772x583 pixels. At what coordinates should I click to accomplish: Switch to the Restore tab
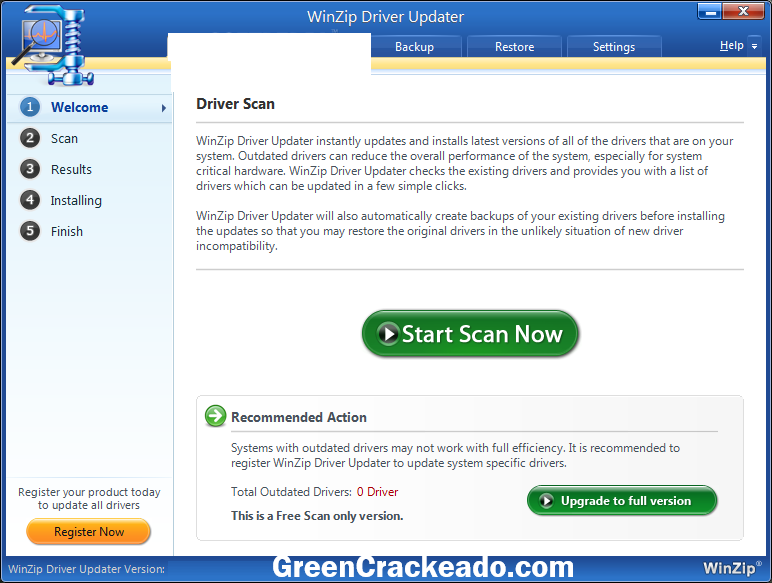[514, 47]
